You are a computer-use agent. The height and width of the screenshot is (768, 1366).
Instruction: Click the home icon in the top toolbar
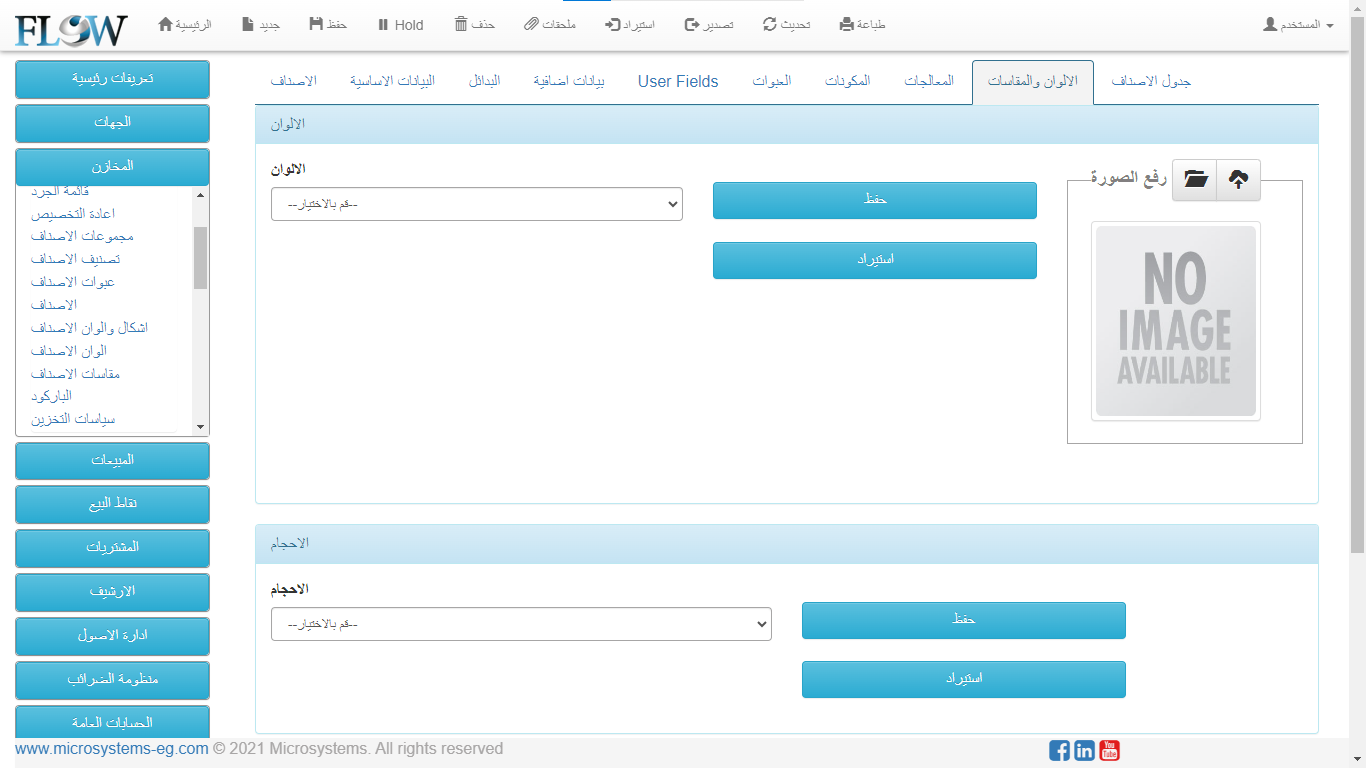point(166,24)
